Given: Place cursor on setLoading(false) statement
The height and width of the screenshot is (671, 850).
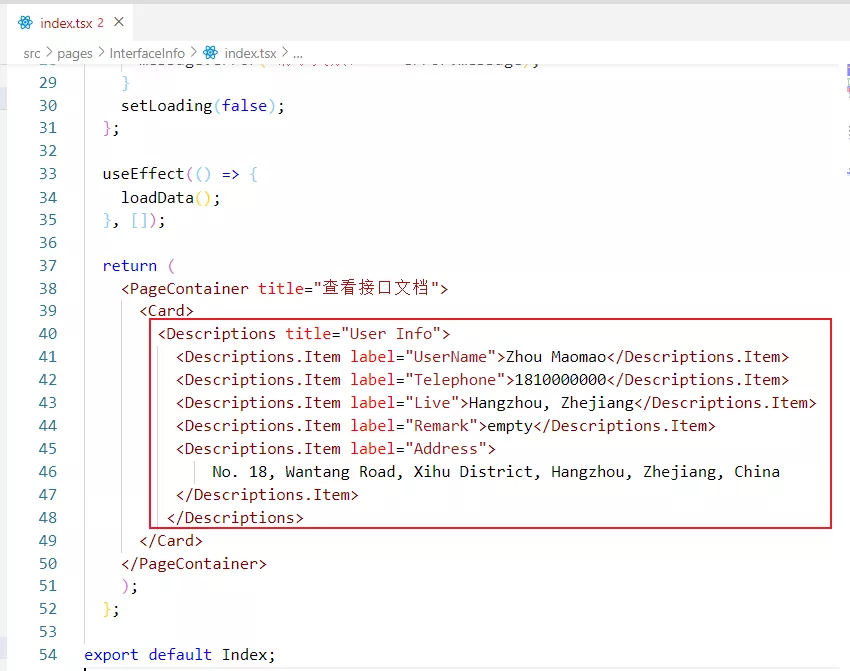Looking at the screenshot, I should pyautogui.click(x=202, y=106).
